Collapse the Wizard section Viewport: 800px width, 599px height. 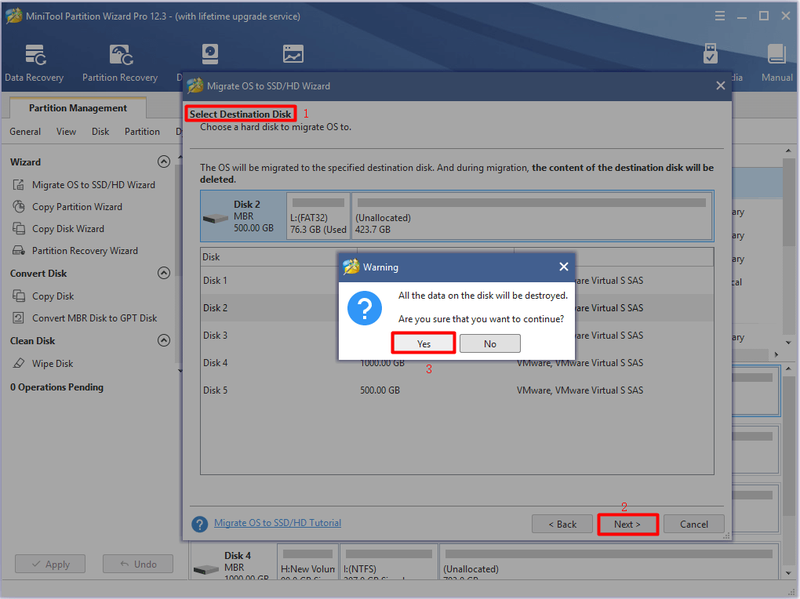pyautogui.click(x=164, y=162)
